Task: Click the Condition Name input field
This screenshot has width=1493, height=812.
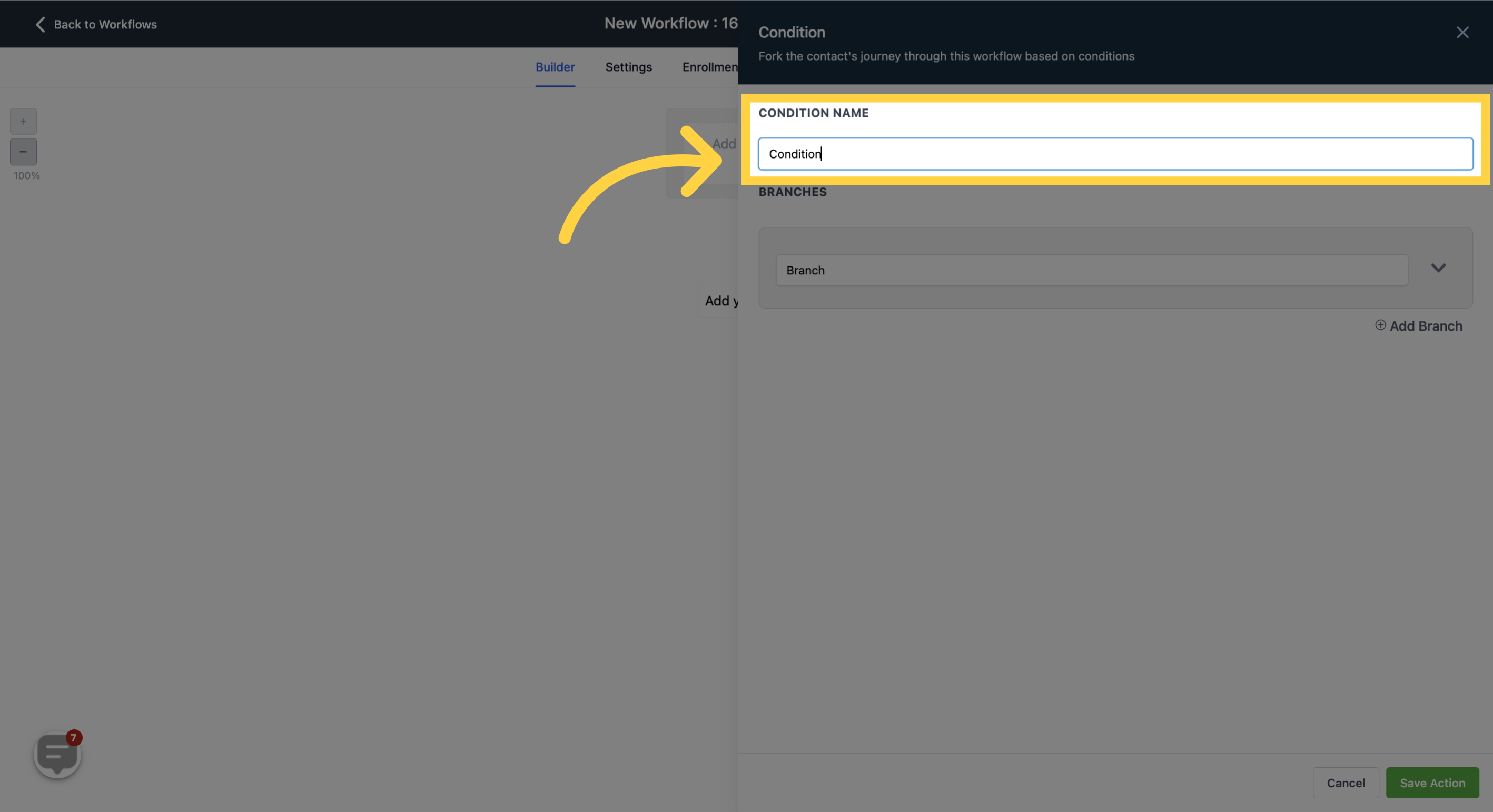Action: point(1115,154)
